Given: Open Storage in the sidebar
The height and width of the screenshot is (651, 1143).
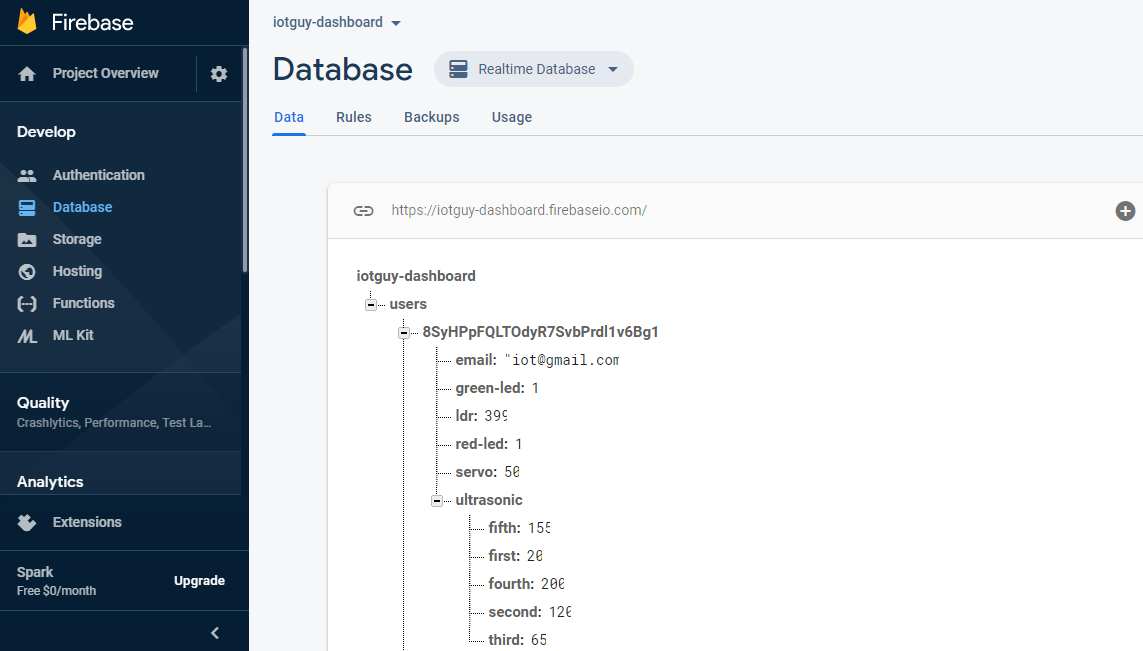Looking at the screenshot, I should click(x=77, y=240).
